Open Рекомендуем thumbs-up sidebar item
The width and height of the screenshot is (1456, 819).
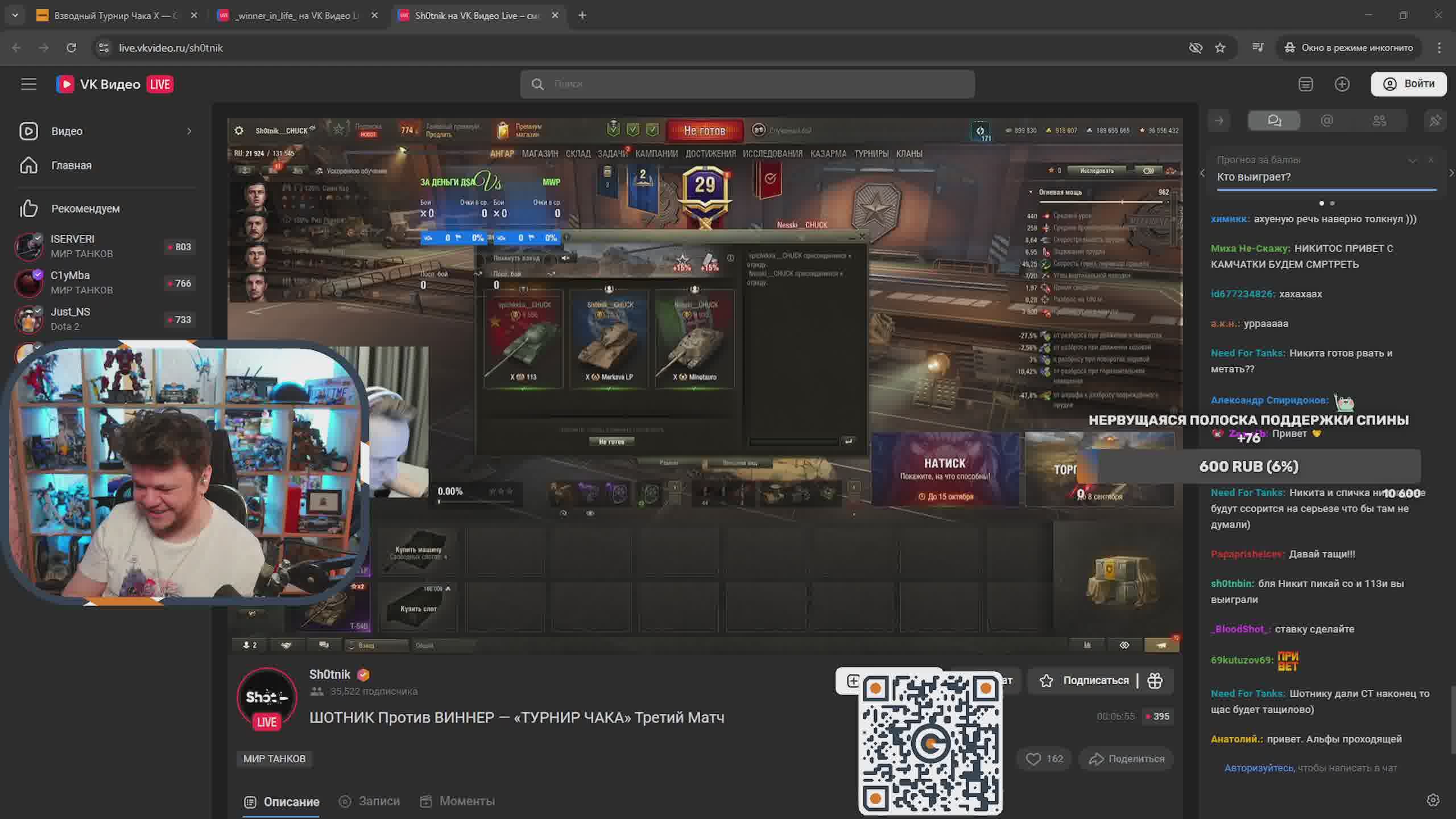(x=85, y=209)
